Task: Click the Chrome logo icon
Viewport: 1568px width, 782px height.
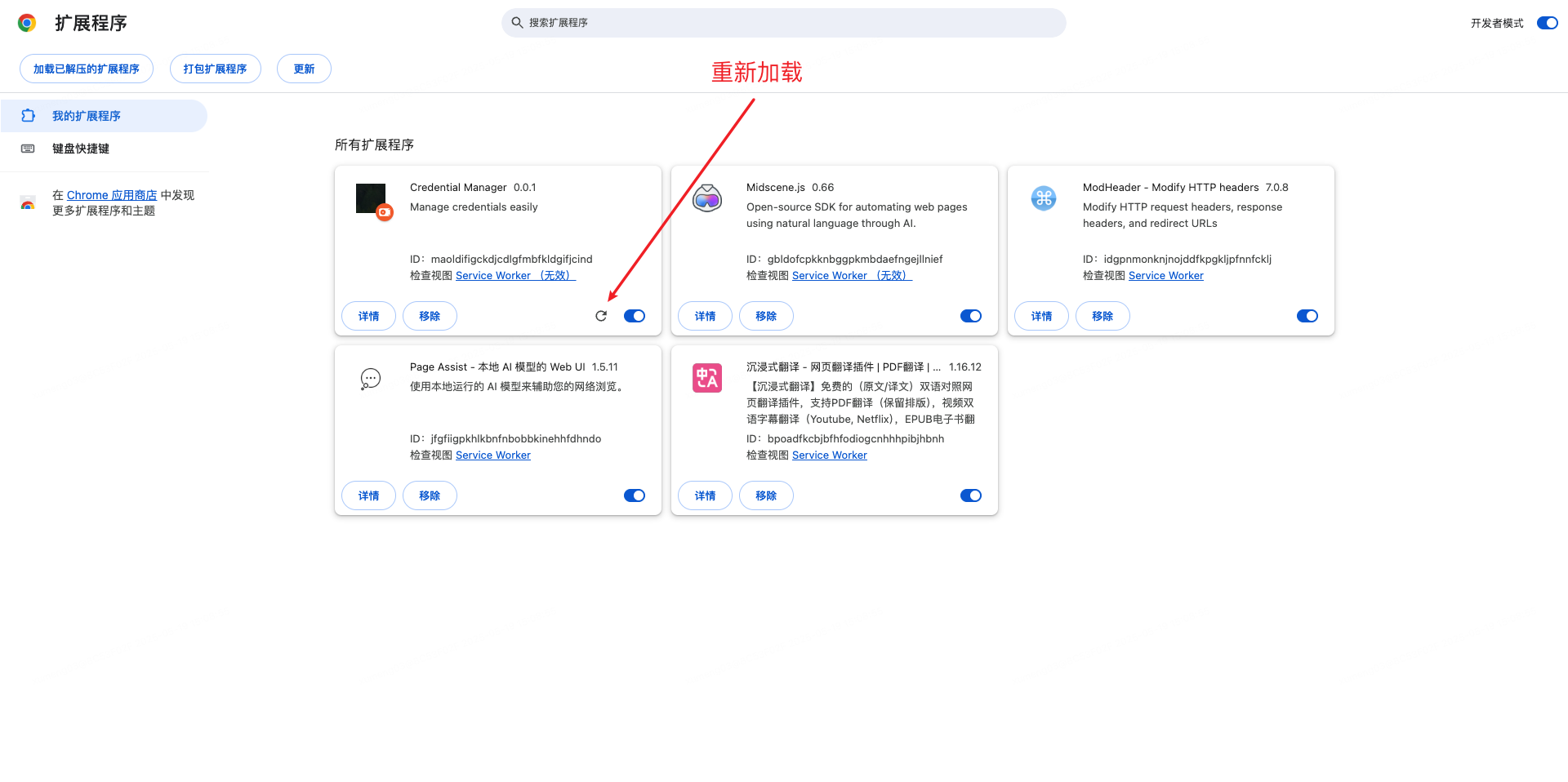Action: tap(27, 23)
